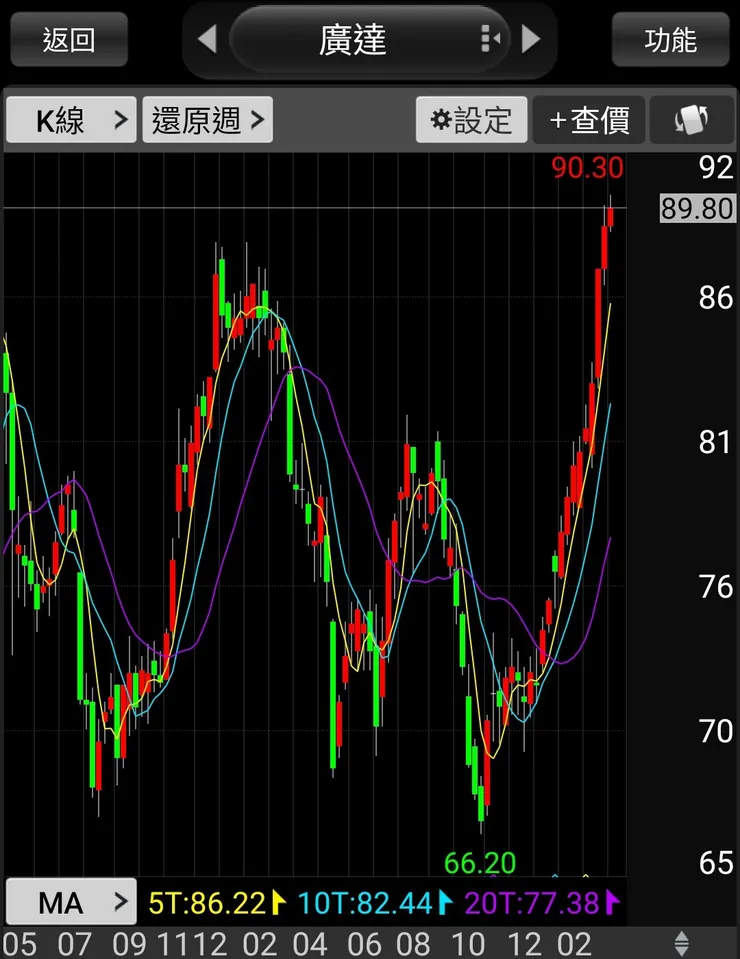The width and height of the screenshot is (740, 959).
Task: Click the 65 price axis label
Action: [x=716, y=863]
